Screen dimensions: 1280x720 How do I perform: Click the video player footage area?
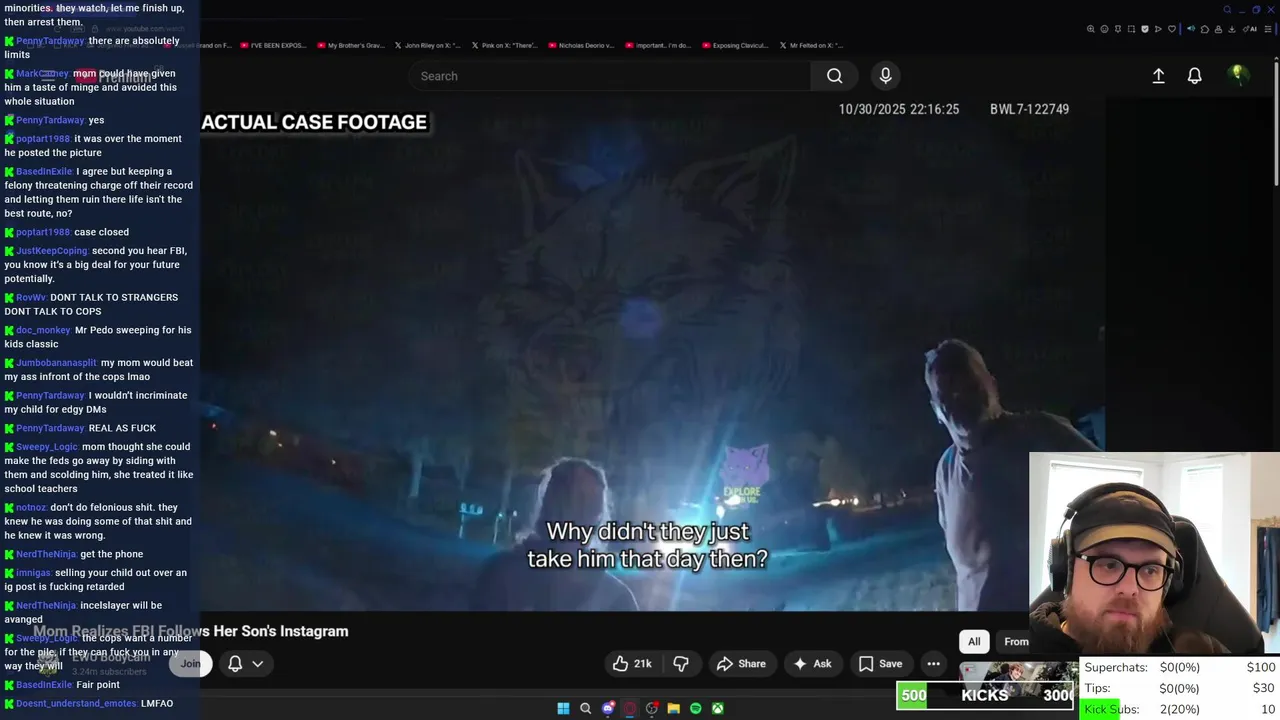(652, 355)
